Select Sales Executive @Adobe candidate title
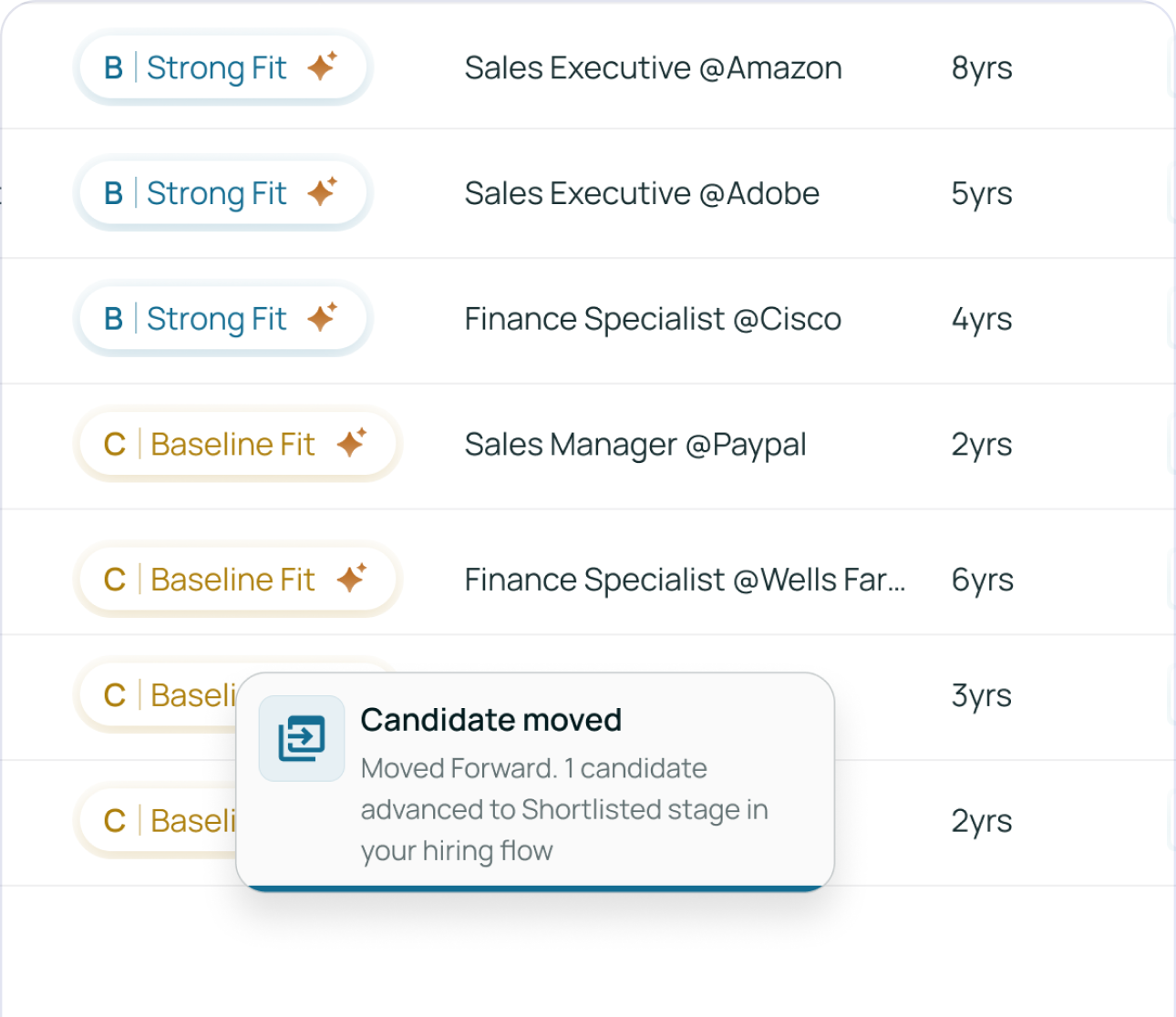 642,194
